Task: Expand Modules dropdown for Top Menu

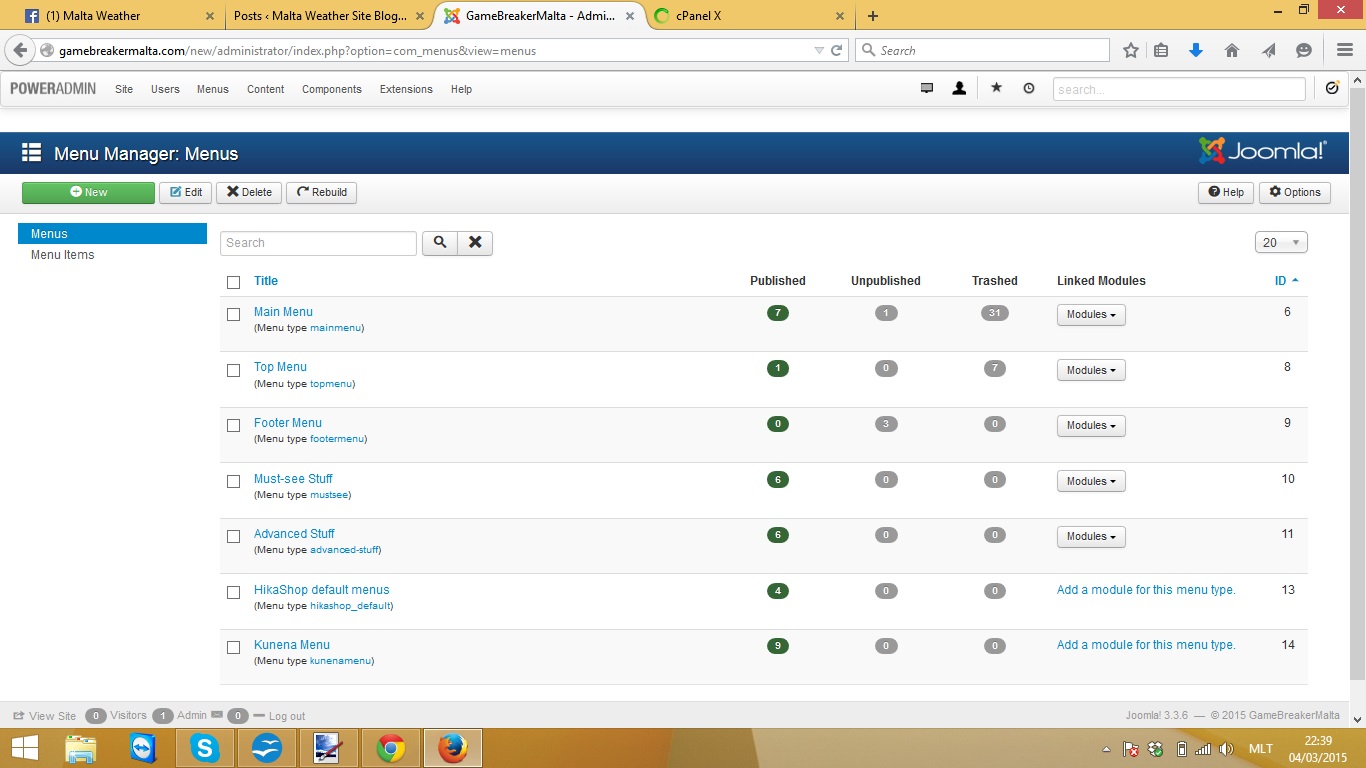Action: coord(1091,370)
